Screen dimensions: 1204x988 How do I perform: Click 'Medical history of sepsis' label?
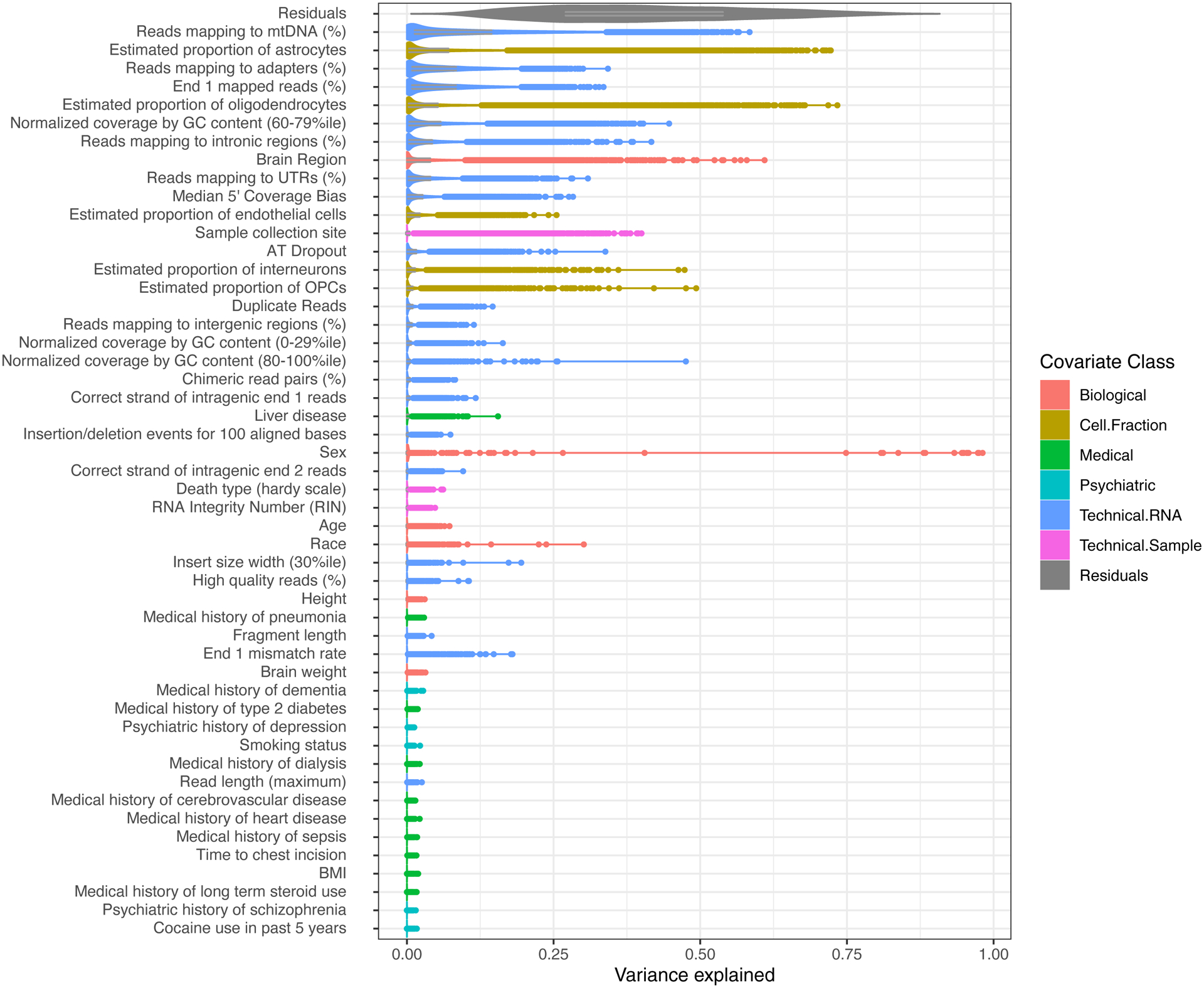pos(261,836)
